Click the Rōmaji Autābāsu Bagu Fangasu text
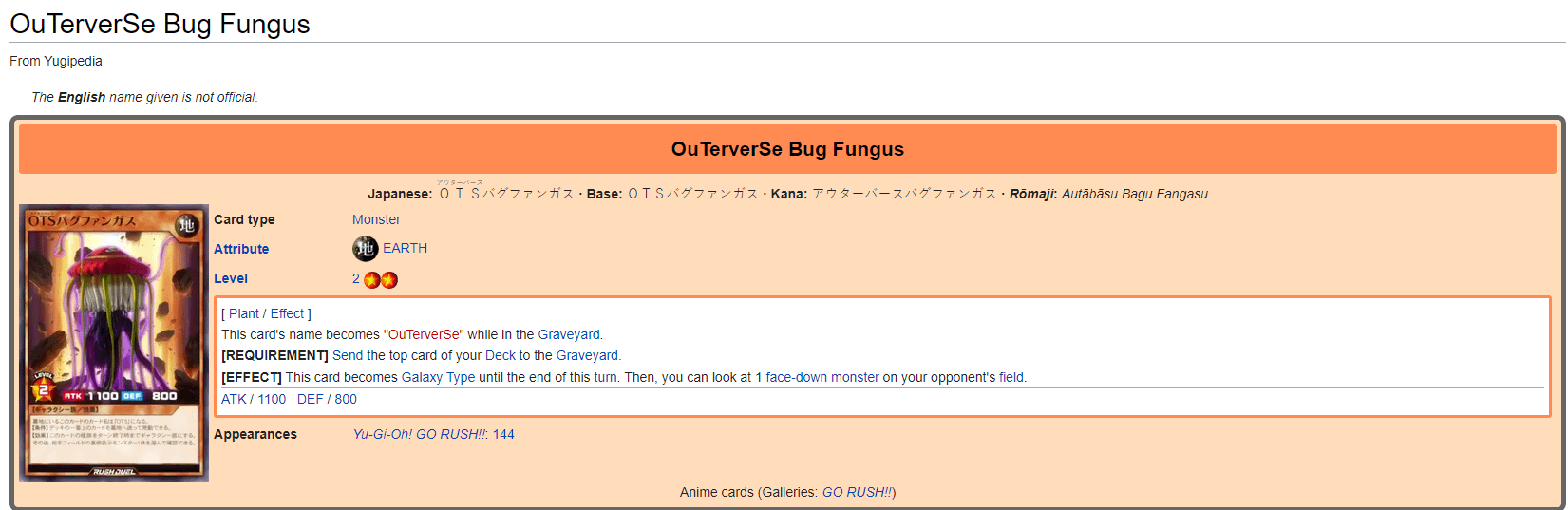1568x510 pixels. point(1135,194)
